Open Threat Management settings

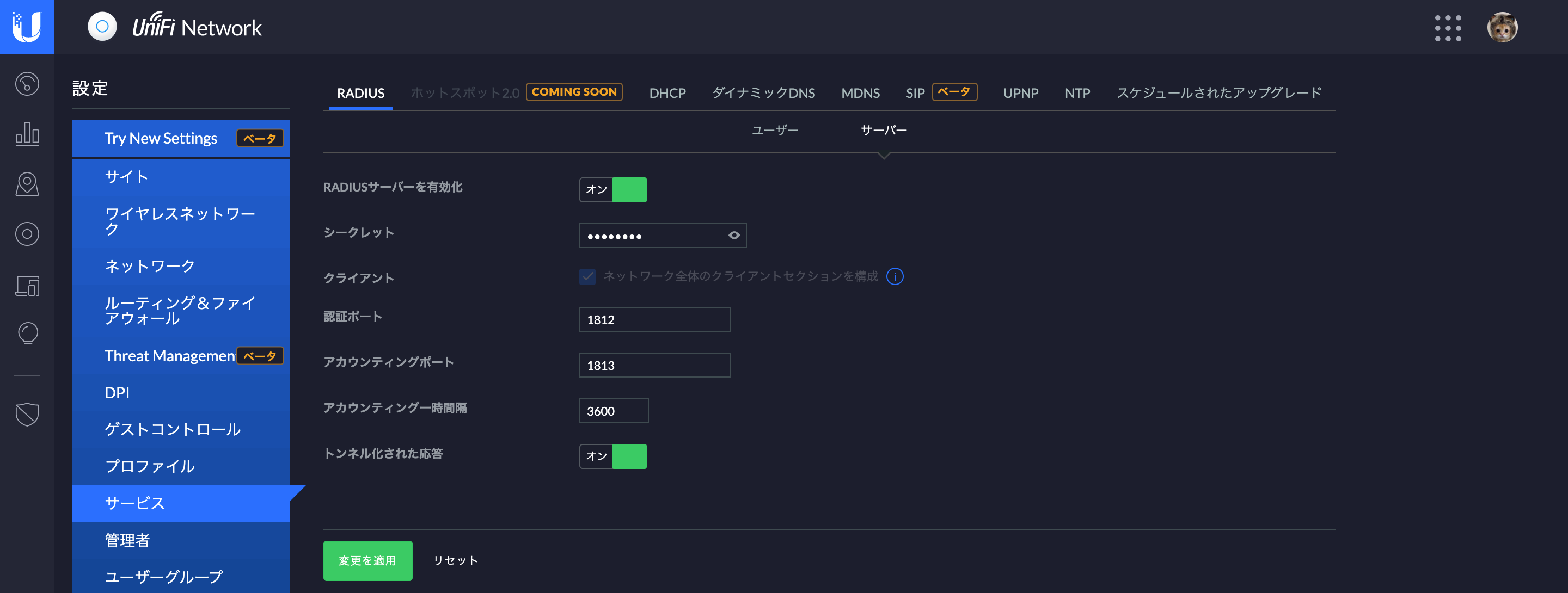pos(181,356)
